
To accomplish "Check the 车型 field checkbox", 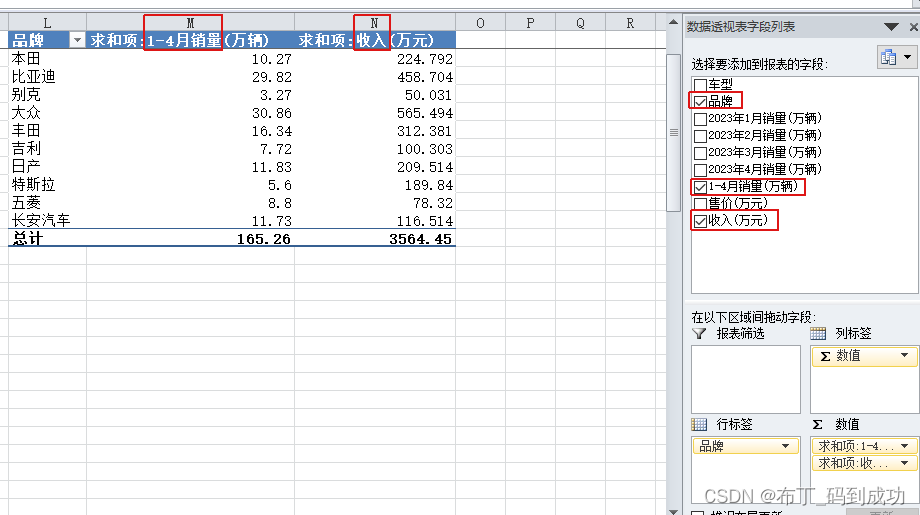I will click(700, 85).
